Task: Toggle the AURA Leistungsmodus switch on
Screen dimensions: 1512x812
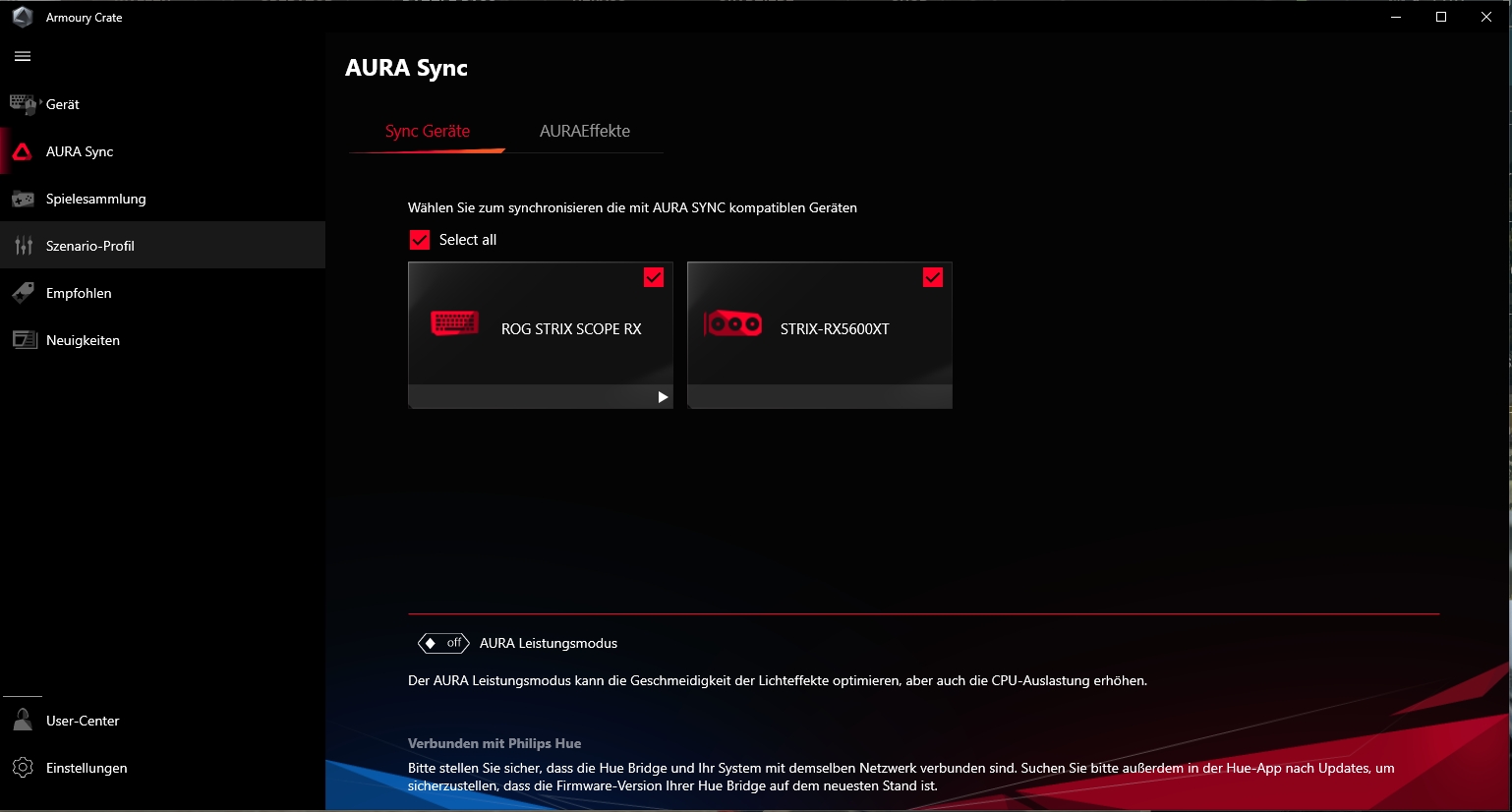Action: coord(443,643)
